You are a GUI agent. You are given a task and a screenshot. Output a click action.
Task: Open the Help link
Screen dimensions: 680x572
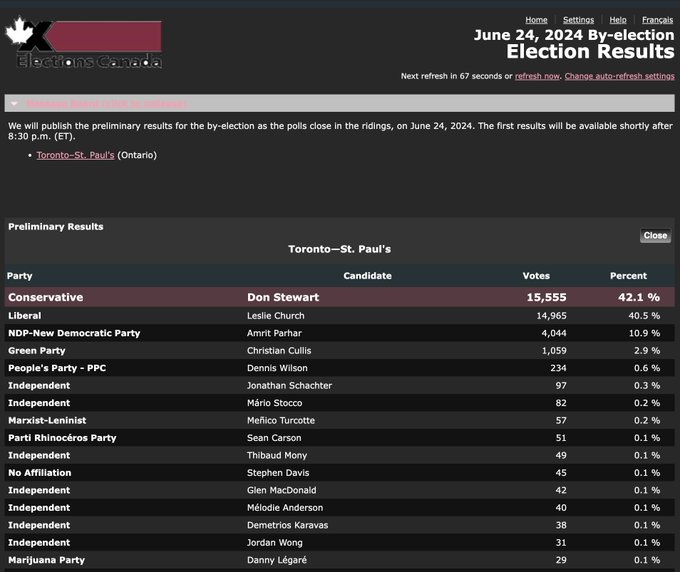pyautogui.click(x=618, y=20)
